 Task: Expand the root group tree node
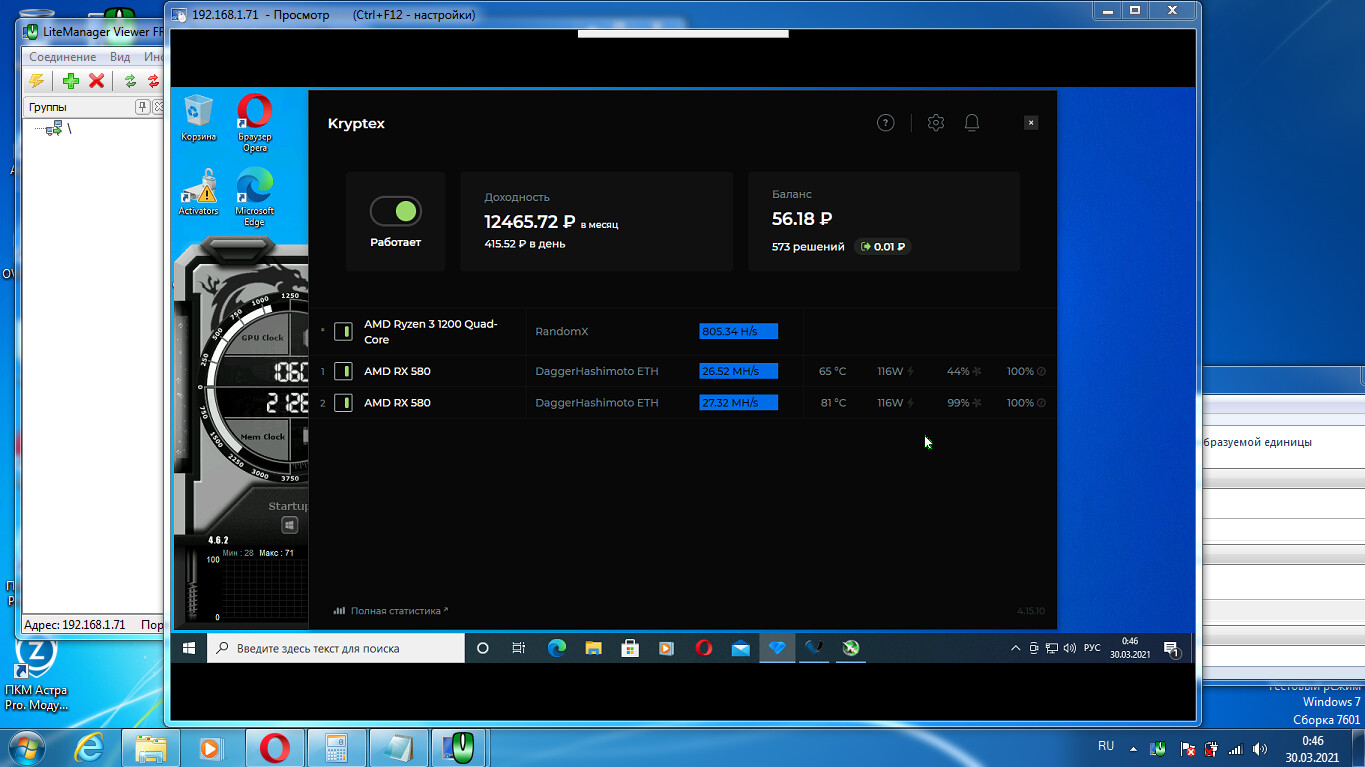54,128
